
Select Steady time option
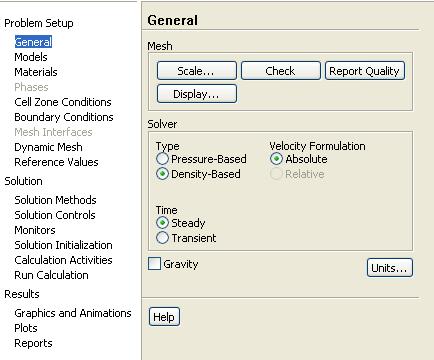(181, 223)
